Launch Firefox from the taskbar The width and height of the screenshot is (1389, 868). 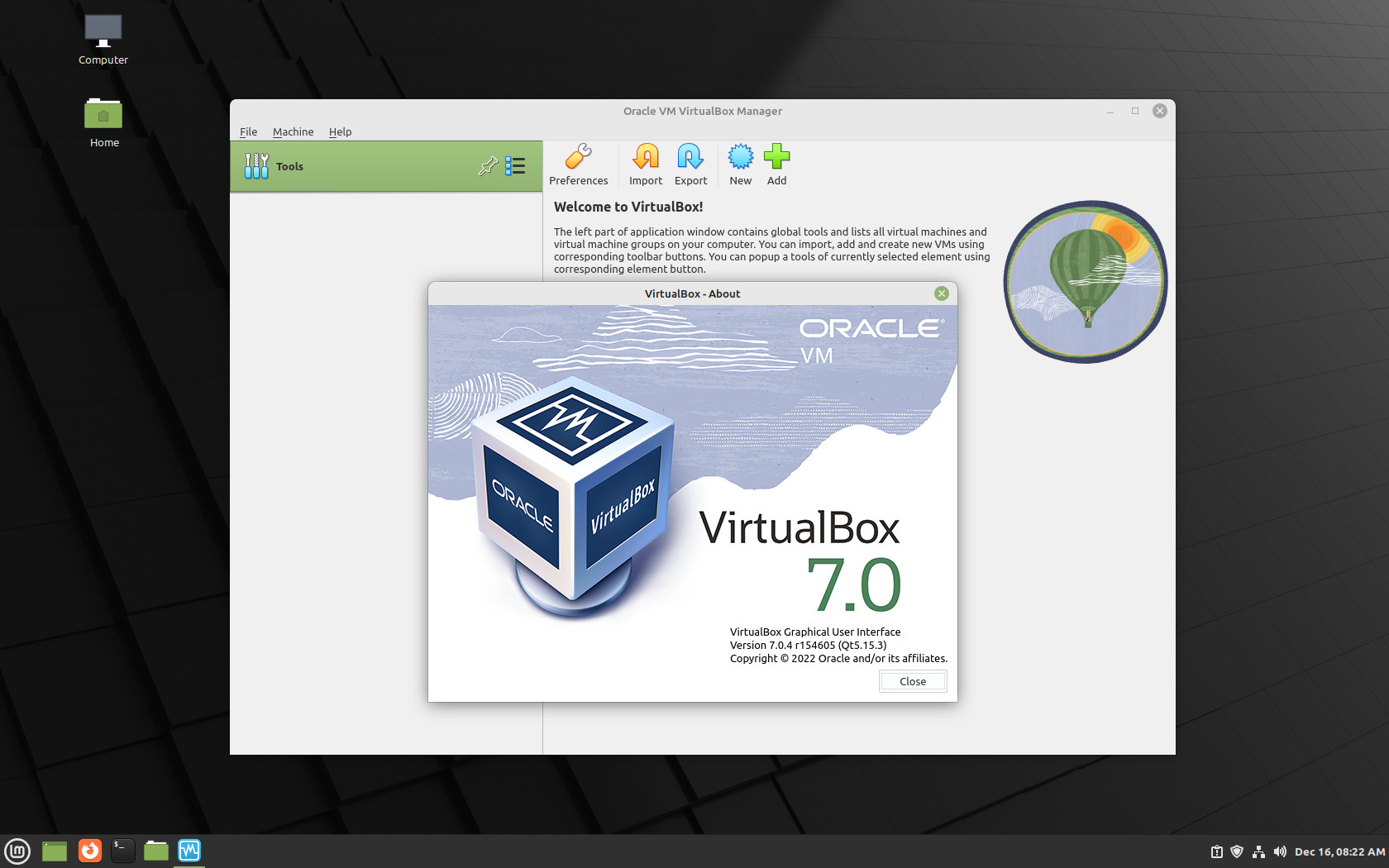pyautogui.click(x=90, y=851)
